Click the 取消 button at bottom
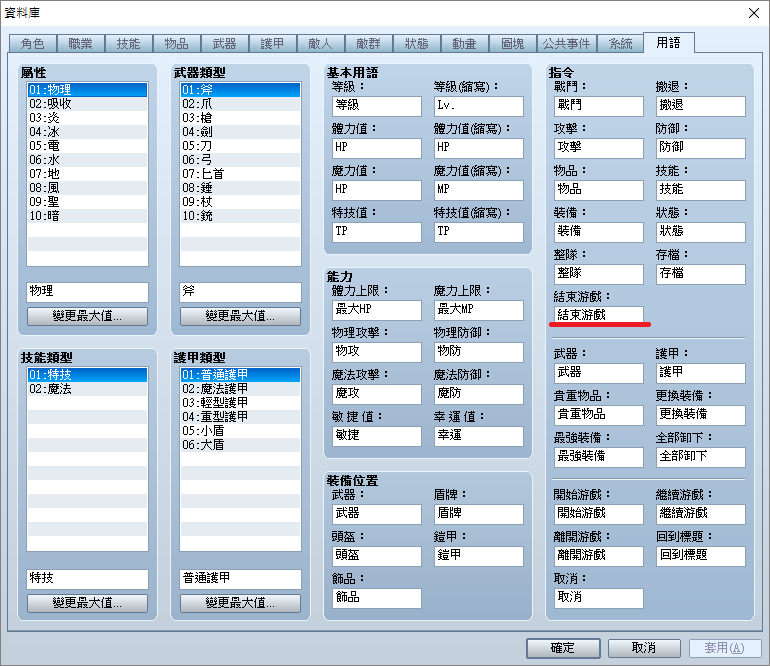This screenshot has height=666, width=770. (644, 648)
